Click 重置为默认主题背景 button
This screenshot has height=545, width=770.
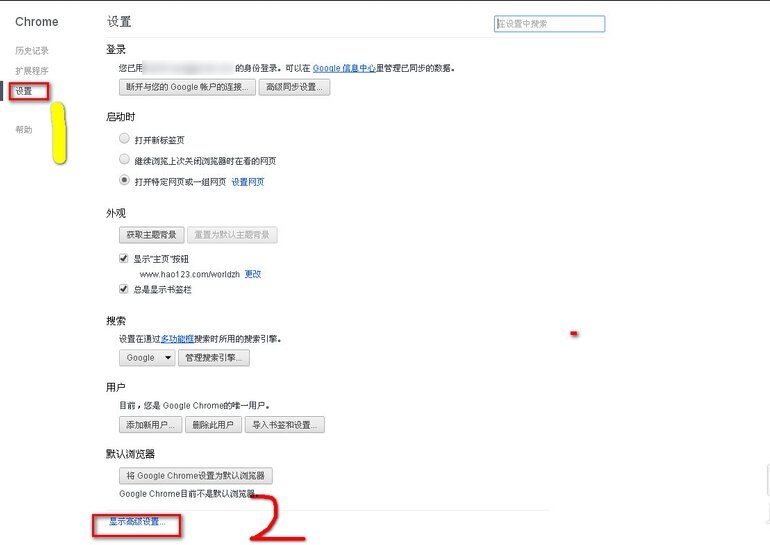[232, 235]
